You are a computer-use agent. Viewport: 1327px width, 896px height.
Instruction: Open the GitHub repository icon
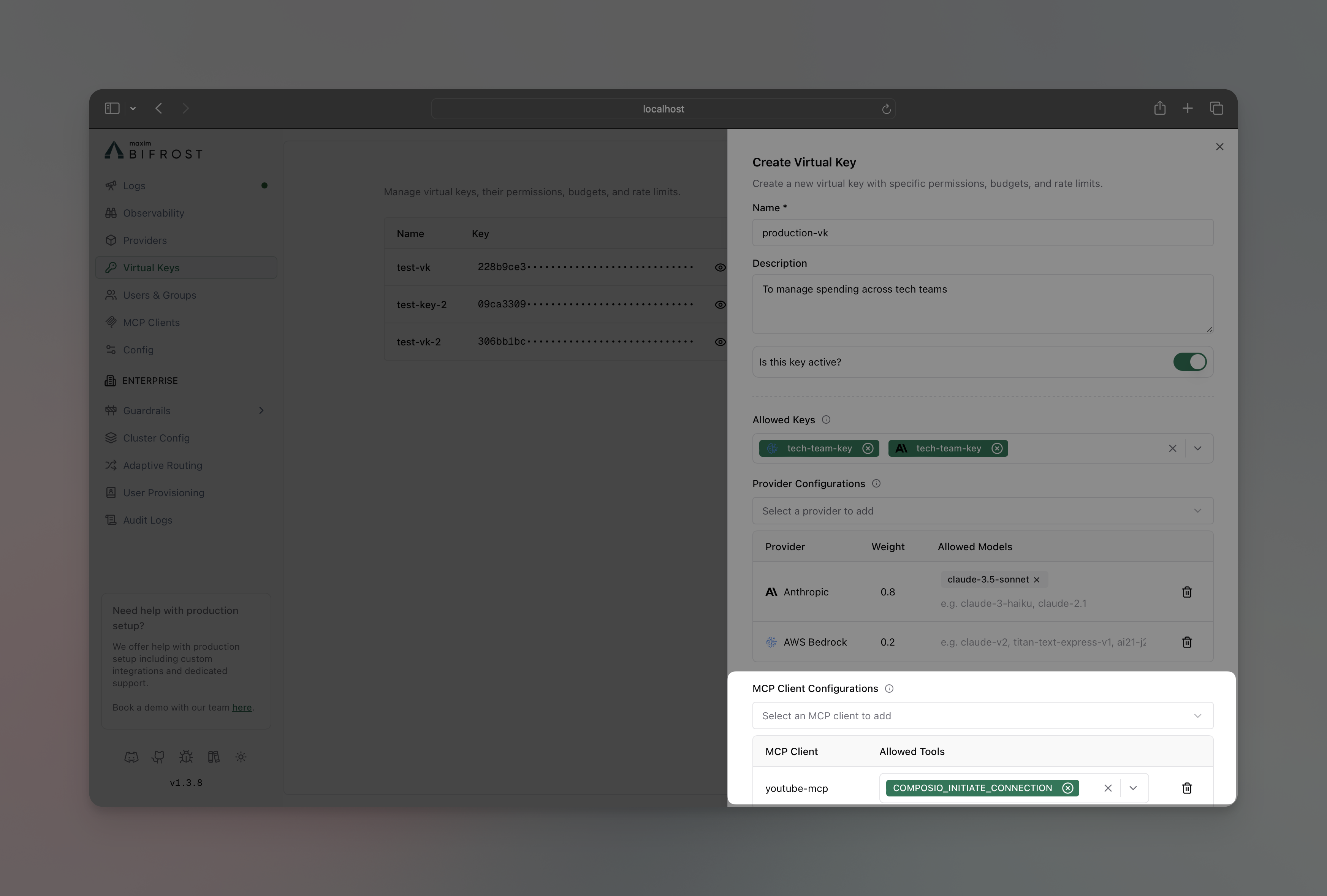tap(158, 757)
